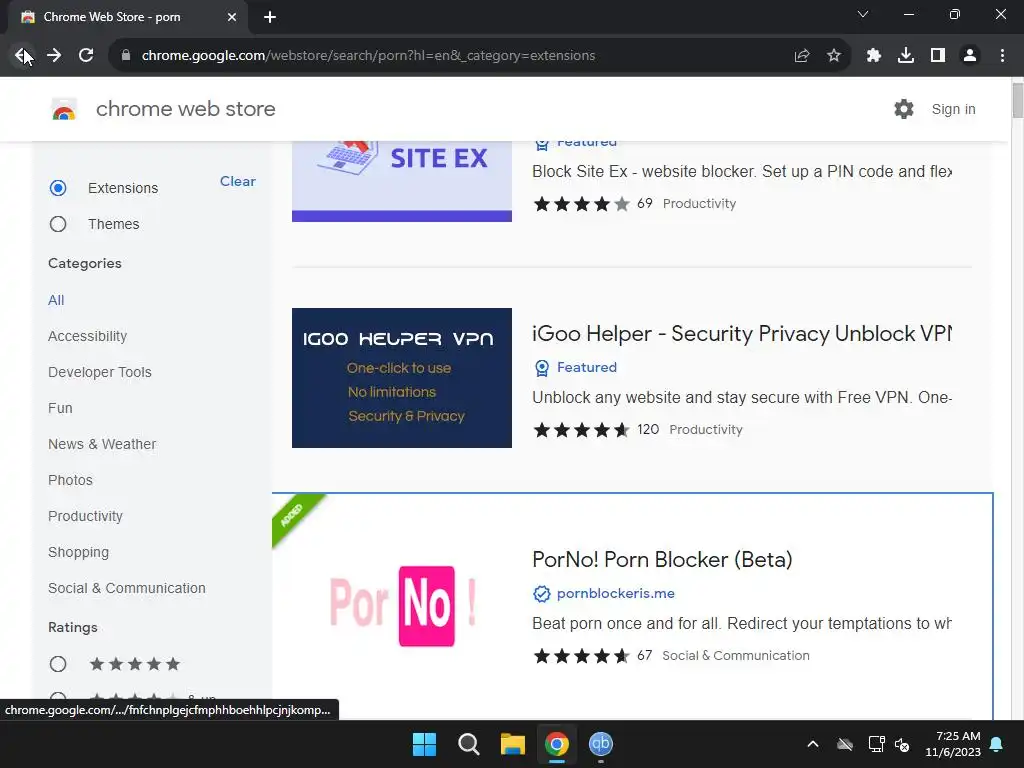Open site info via the padlock icon
This screenshot has width=1024, height=768.
[126, 56]
